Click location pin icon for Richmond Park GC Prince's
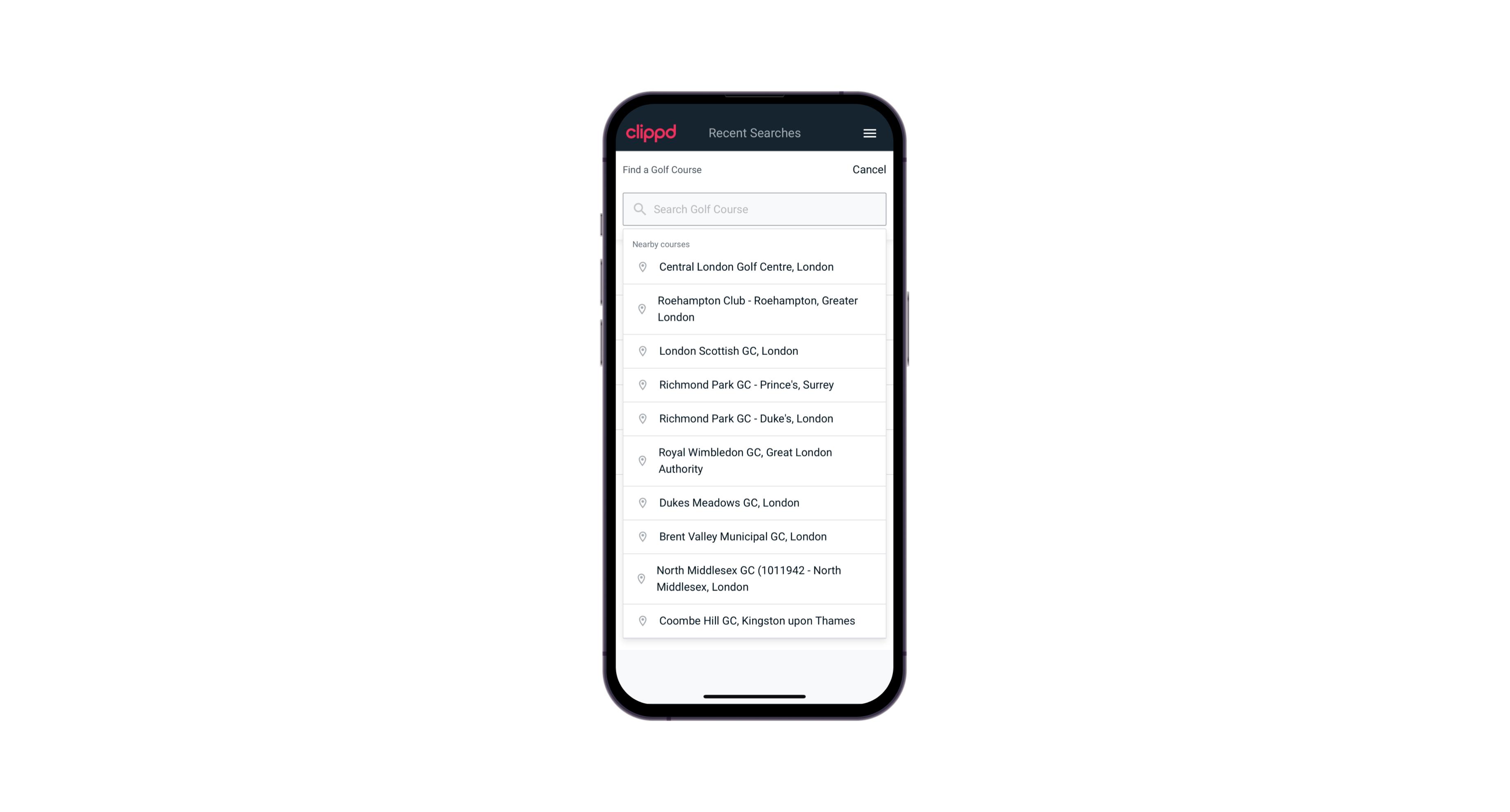The width and height of the screenshot is (1510, 812). [642, 384]
